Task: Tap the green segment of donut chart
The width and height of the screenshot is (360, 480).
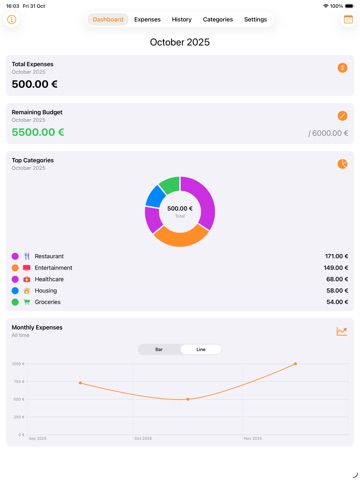Action: click(170, 184)
